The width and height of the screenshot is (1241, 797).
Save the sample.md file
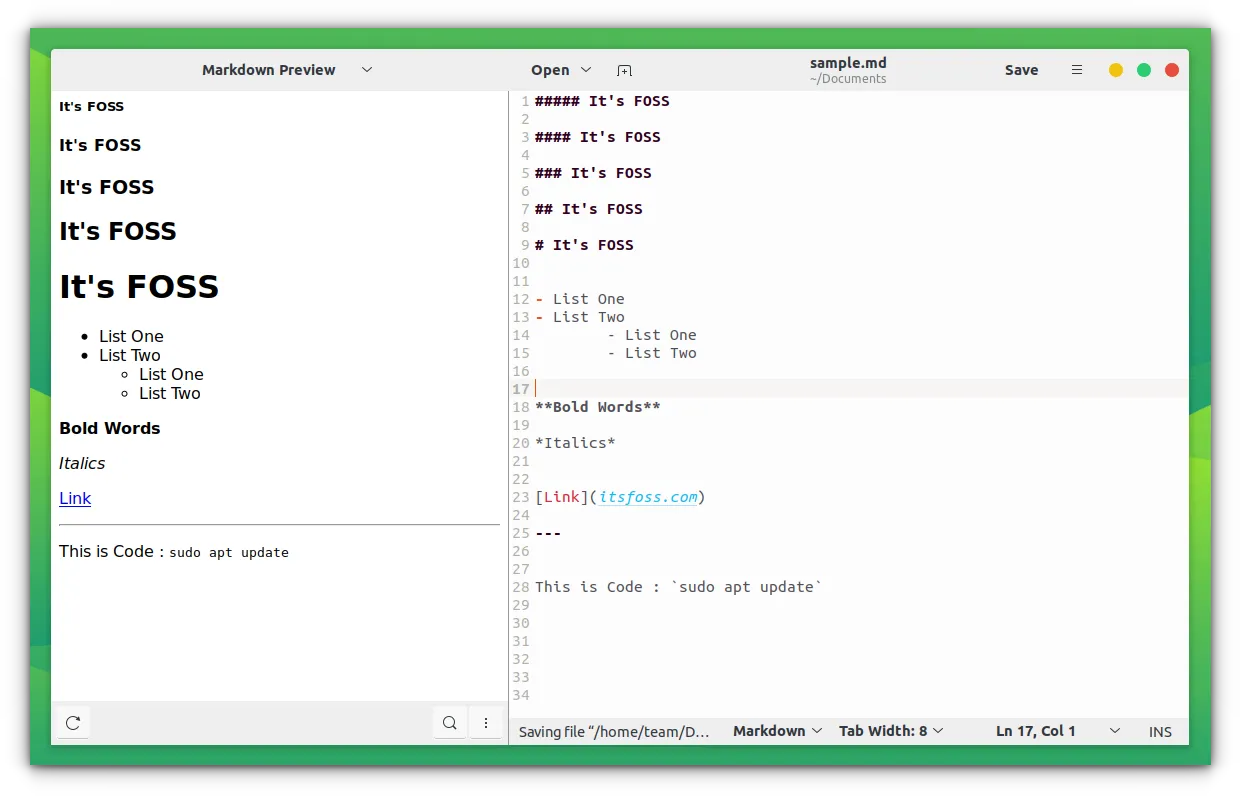(1021, 70)
